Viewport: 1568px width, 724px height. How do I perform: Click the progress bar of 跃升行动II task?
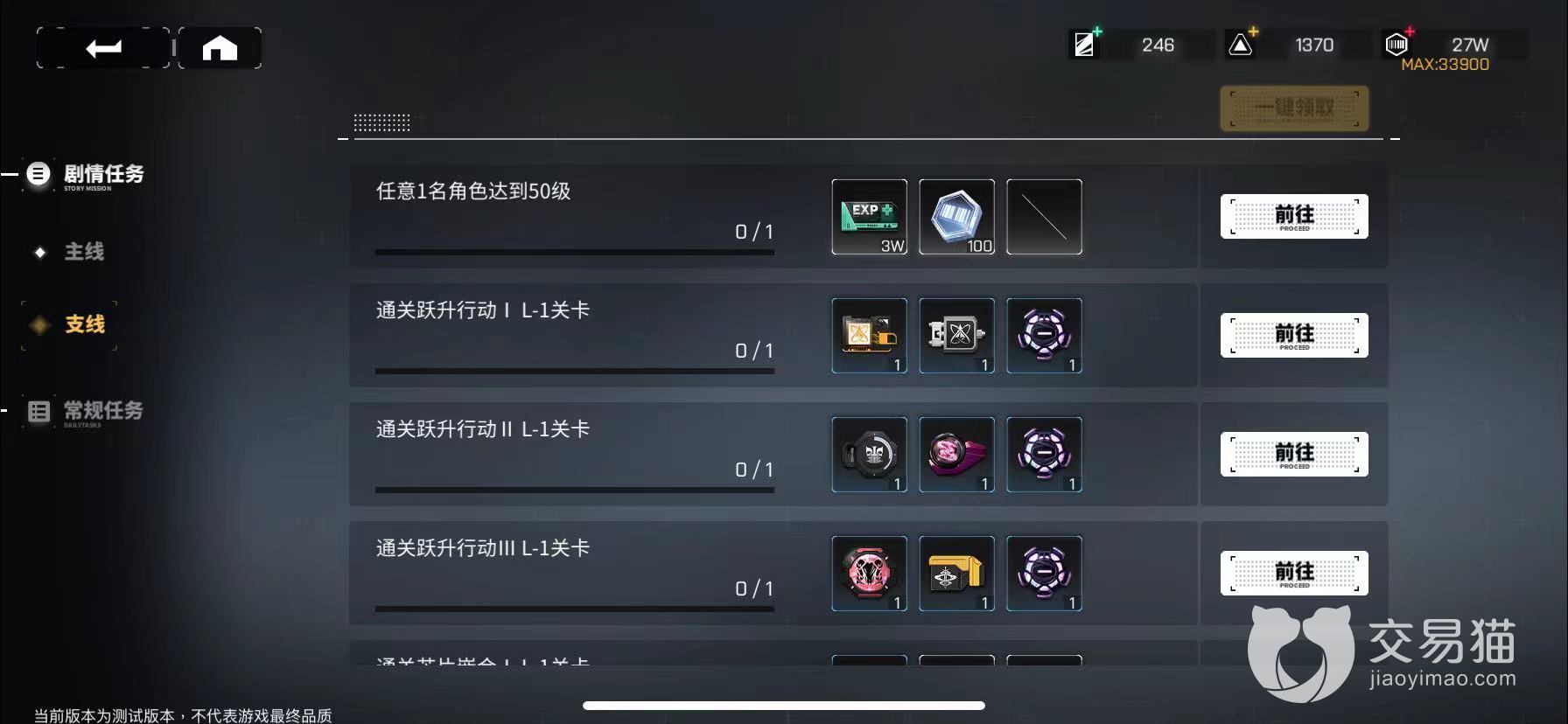point(575,490)
